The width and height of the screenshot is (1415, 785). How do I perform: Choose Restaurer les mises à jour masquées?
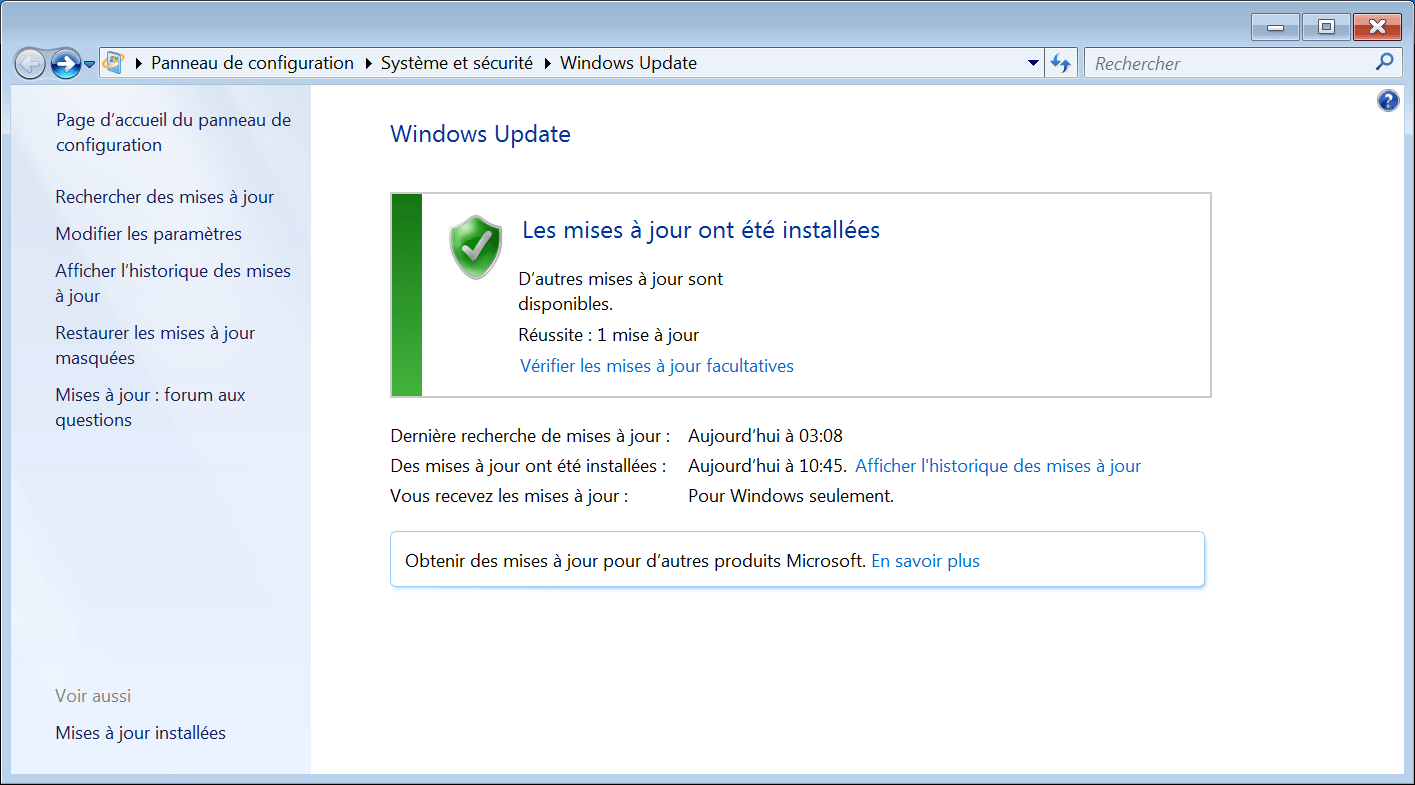(155, 345)
